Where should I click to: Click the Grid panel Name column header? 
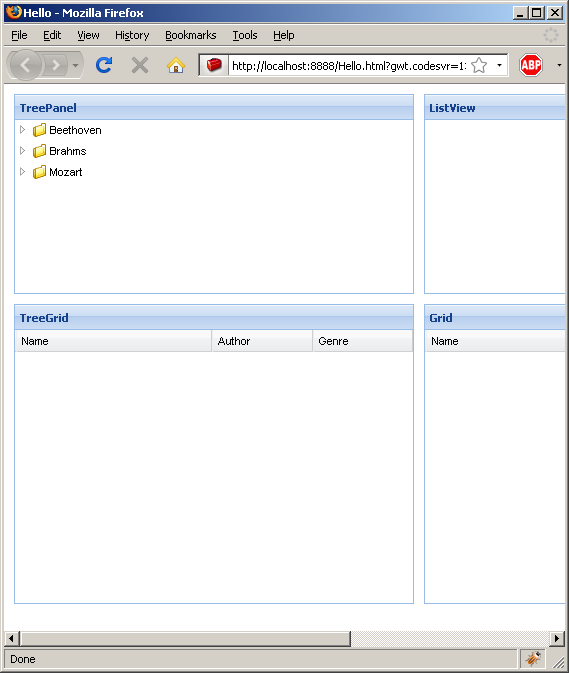point(495,341)
